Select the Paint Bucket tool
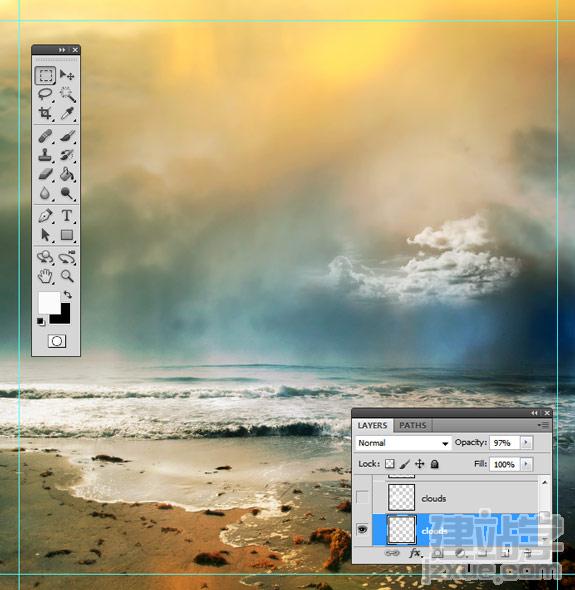Viewport: 575px width, 590px height. [68, 174]
